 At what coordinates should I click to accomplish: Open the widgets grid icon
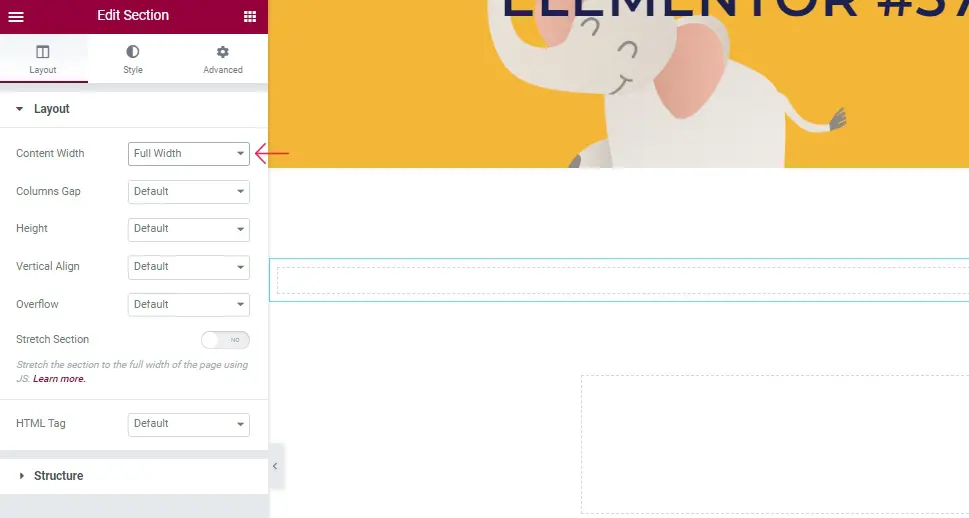(x=250, y=17)
